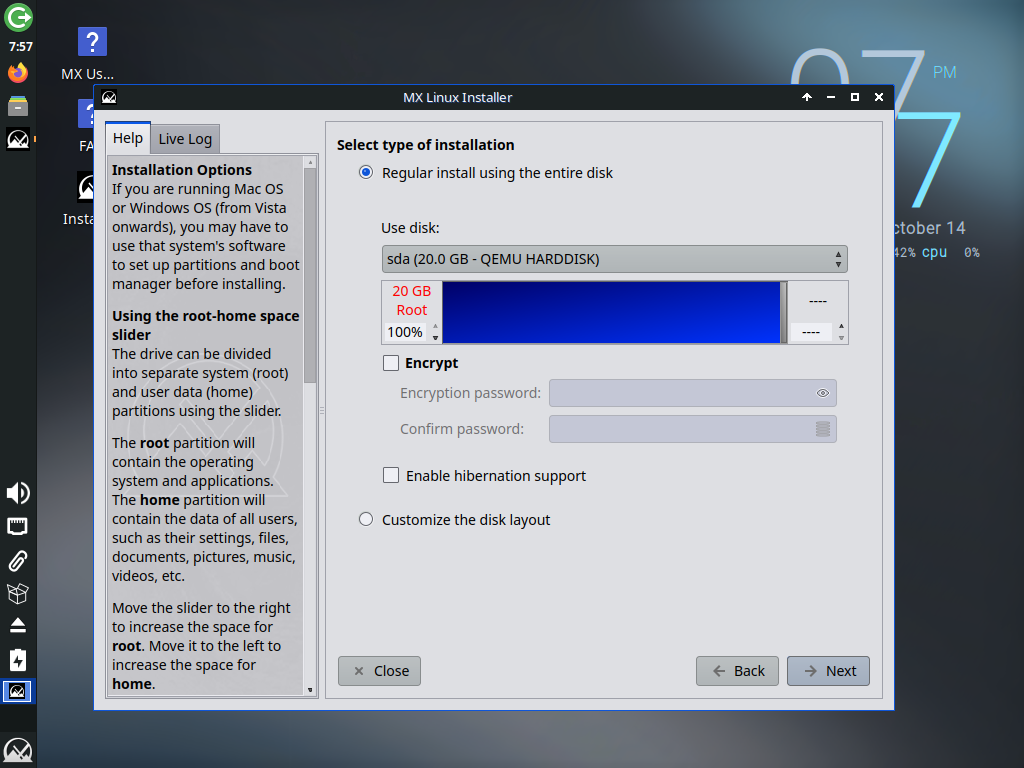Viewport: 1024px width, 768px height.
Task: Open the MX start menu button
Action: [18, 750]
